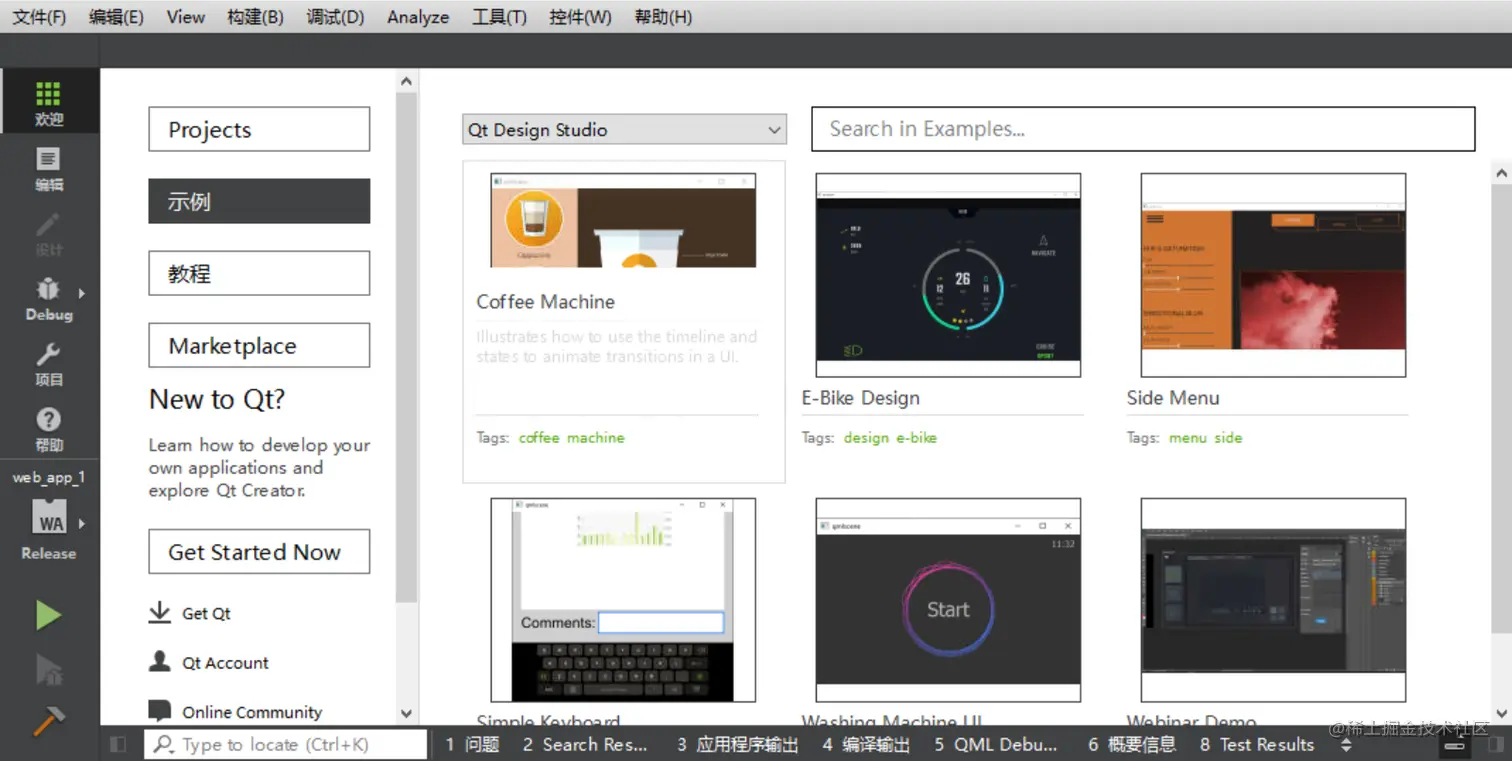Click the Projects button
The image size is (1512, 761).
(259, 129)
